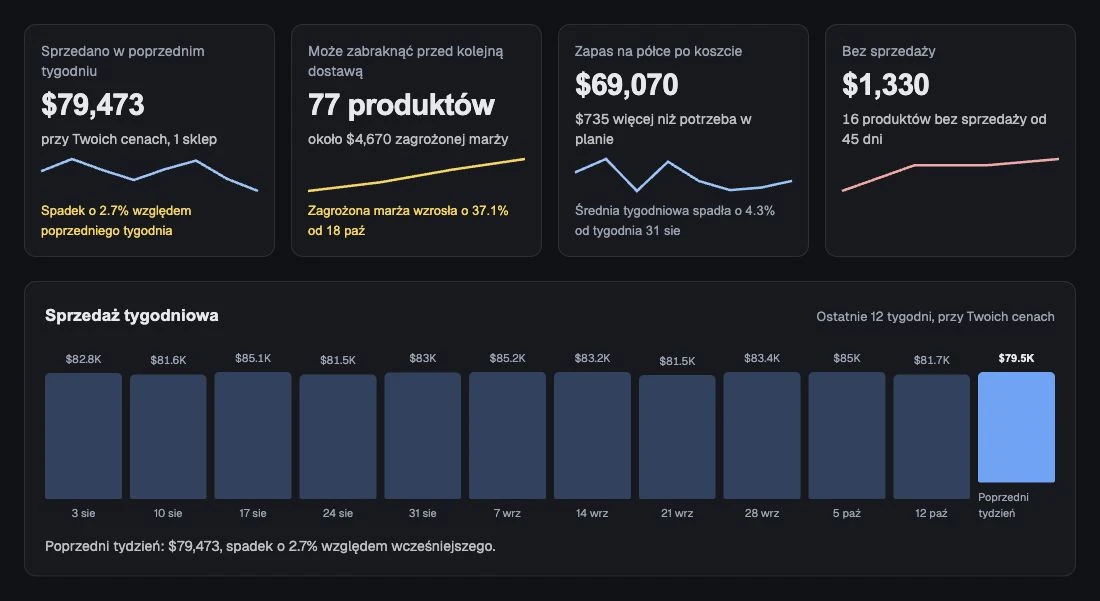1100x601 pixels.
Task: Click '16 produktów bez sprzedaży od 45 dni'
Action: (944, 129)
